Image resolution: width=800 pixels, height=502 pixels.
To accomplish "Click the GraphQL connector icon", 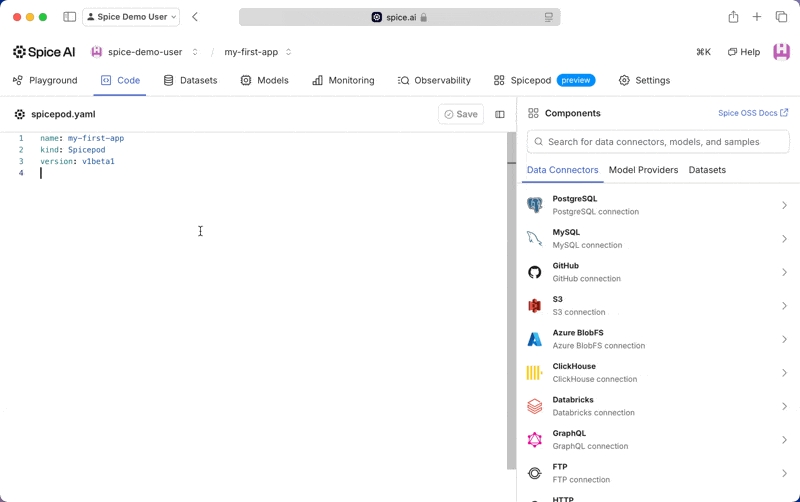I will [x=535, y=440].
